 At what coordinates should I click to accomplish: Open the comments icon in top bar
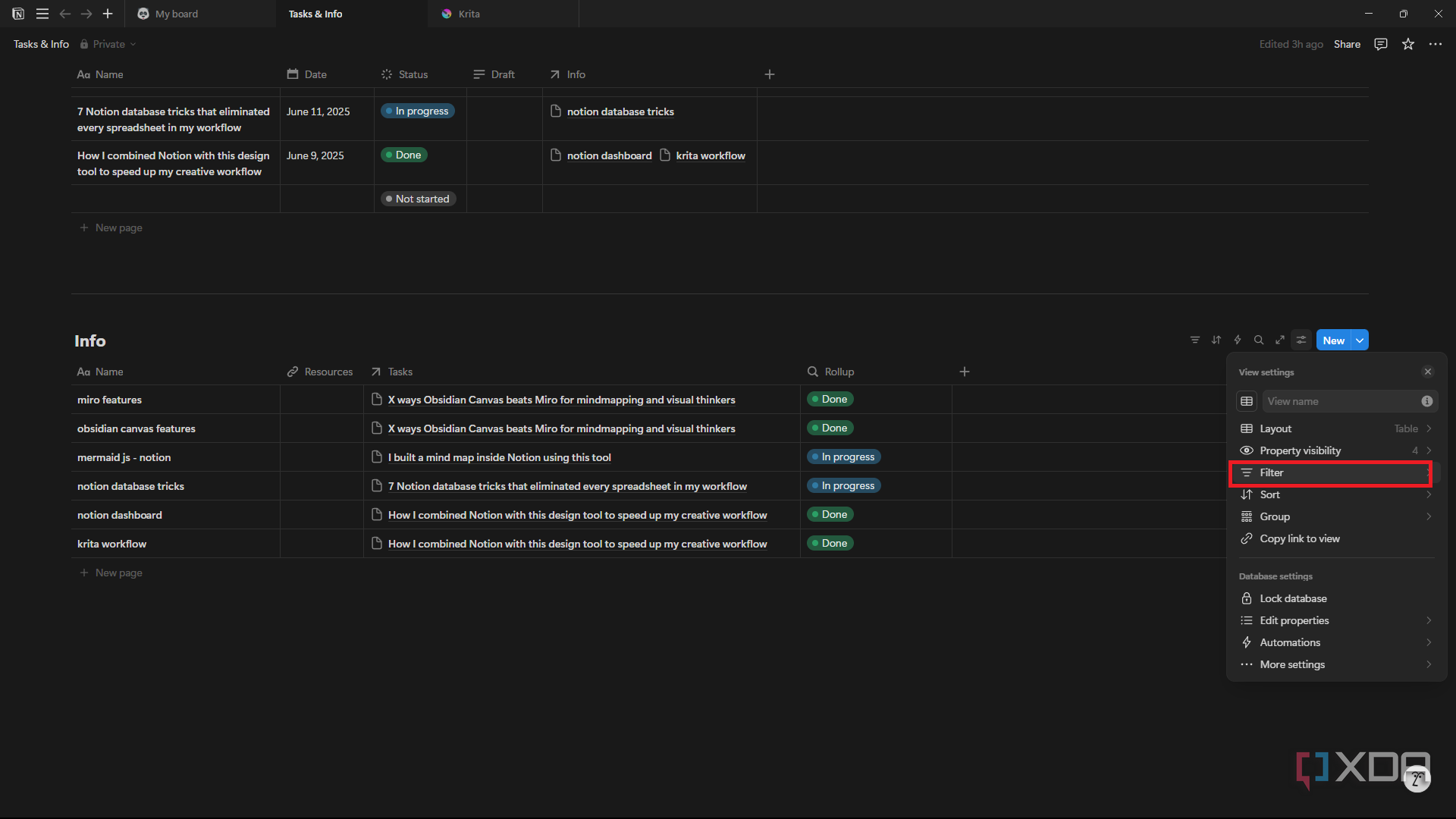pyautogui.click(x=1381, y=44)
